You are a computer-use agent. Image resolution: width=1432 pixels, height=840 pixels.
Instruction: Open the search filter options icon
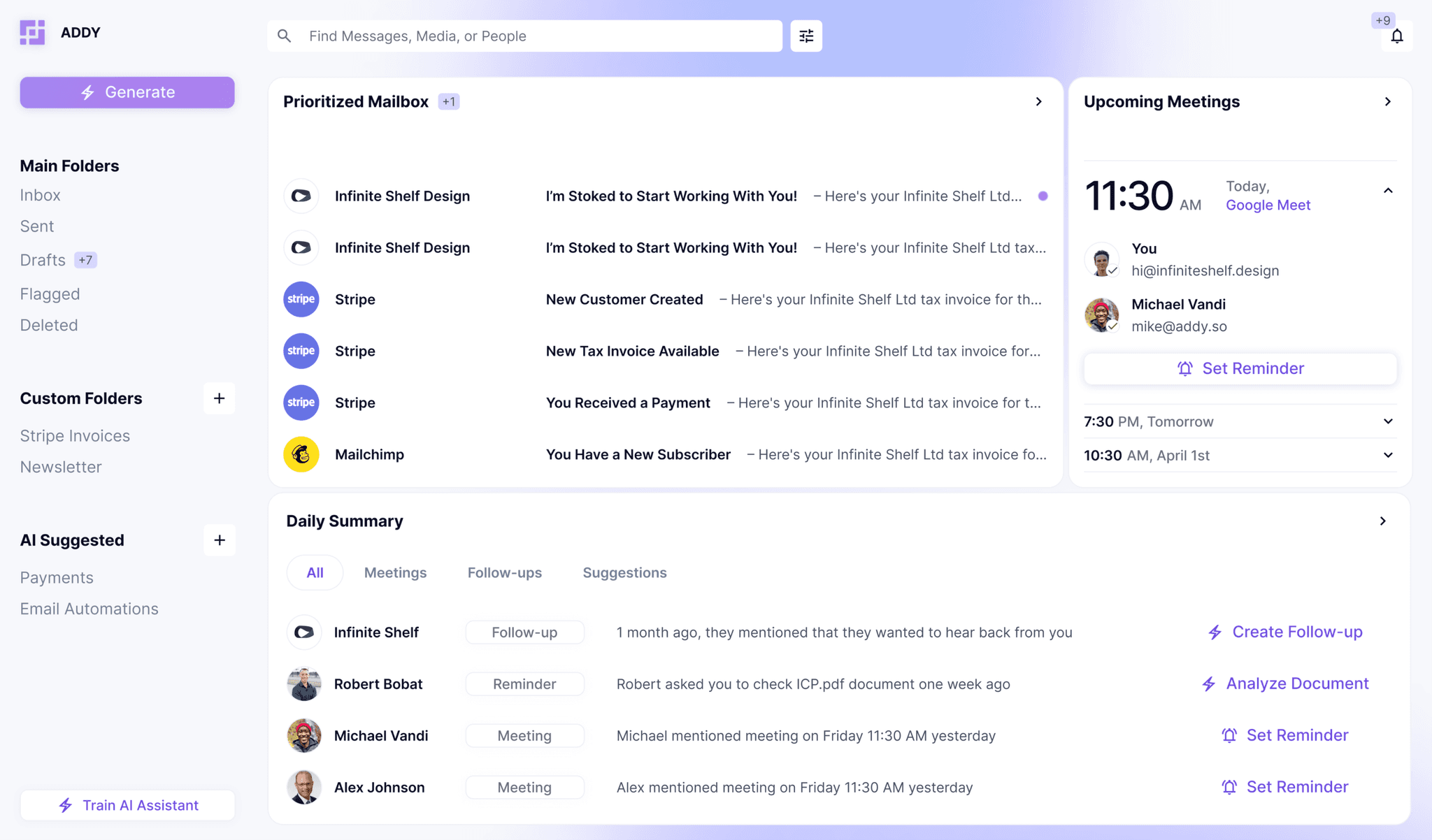(805, 36)
